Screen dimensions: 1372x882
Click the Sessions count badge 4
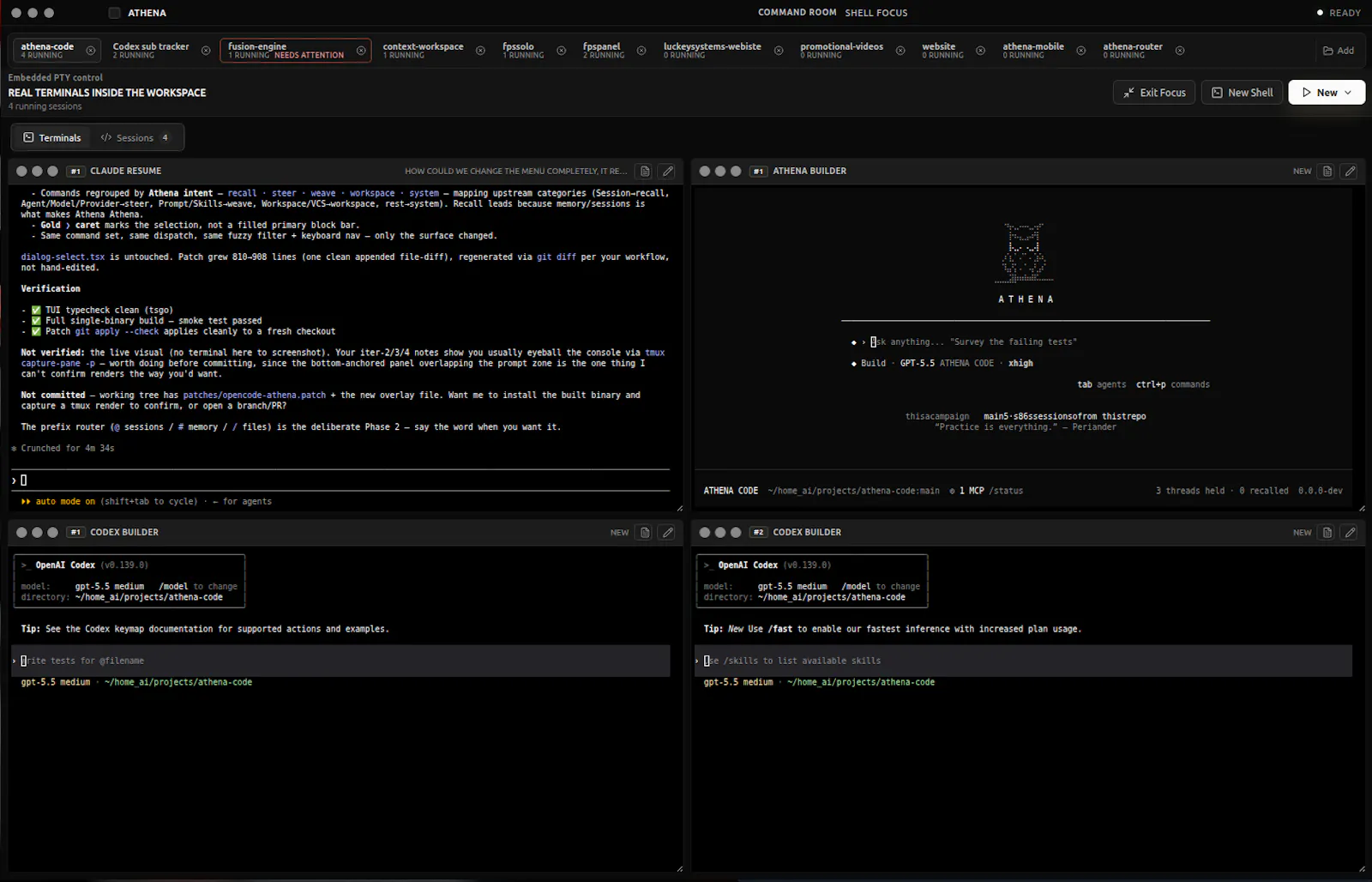(x=165, y=137)
